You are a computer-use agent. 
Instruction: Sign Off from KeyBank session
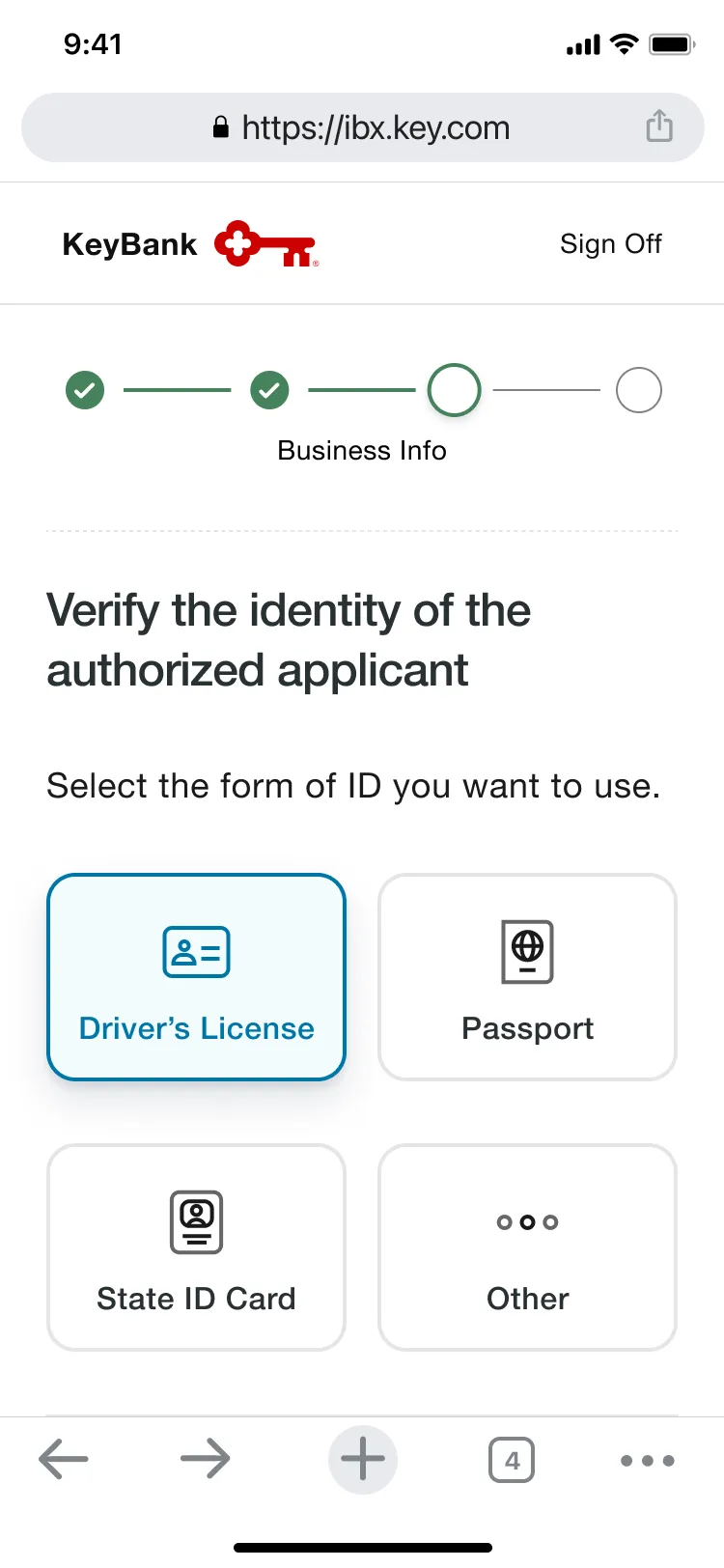pyautogui.click(x=611, y=243)
